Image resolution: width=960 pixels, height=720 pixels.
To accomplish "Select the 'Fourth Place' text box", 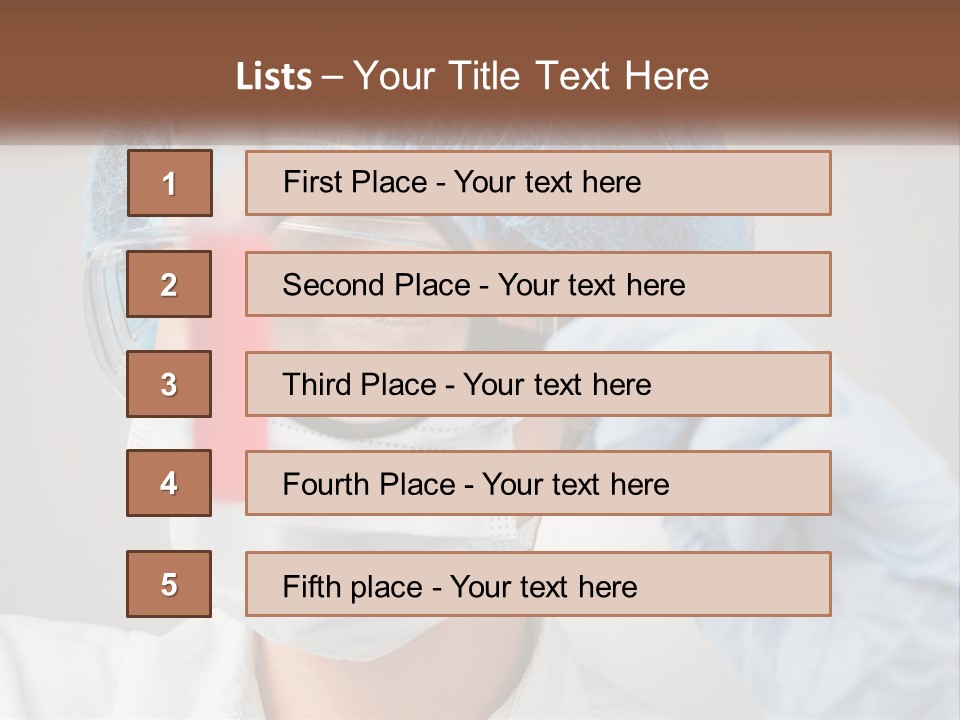I will click(538, 484).
